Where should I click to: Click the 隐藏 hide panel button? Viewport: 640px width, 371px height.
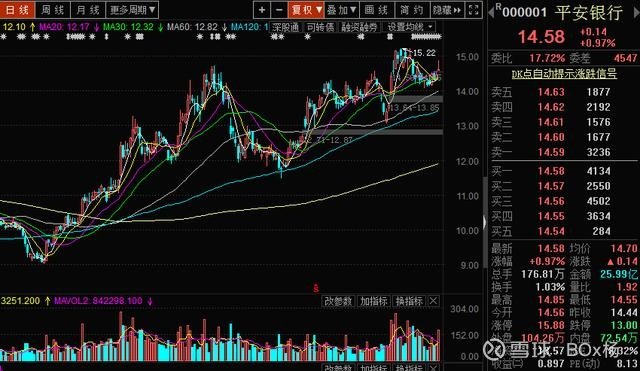pos(447,10)
